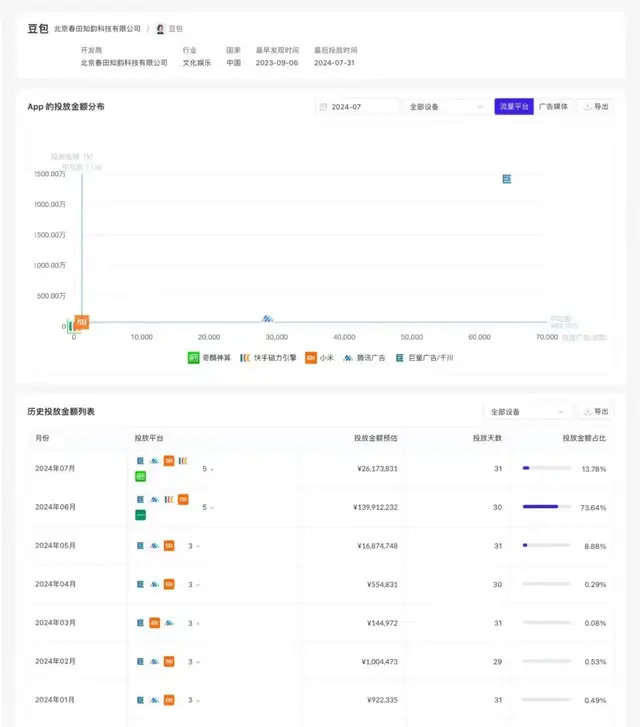Screen dimensions: 640x727
Task: Click the ¥554,831 amount cell
Action: [x=382, y=585]
